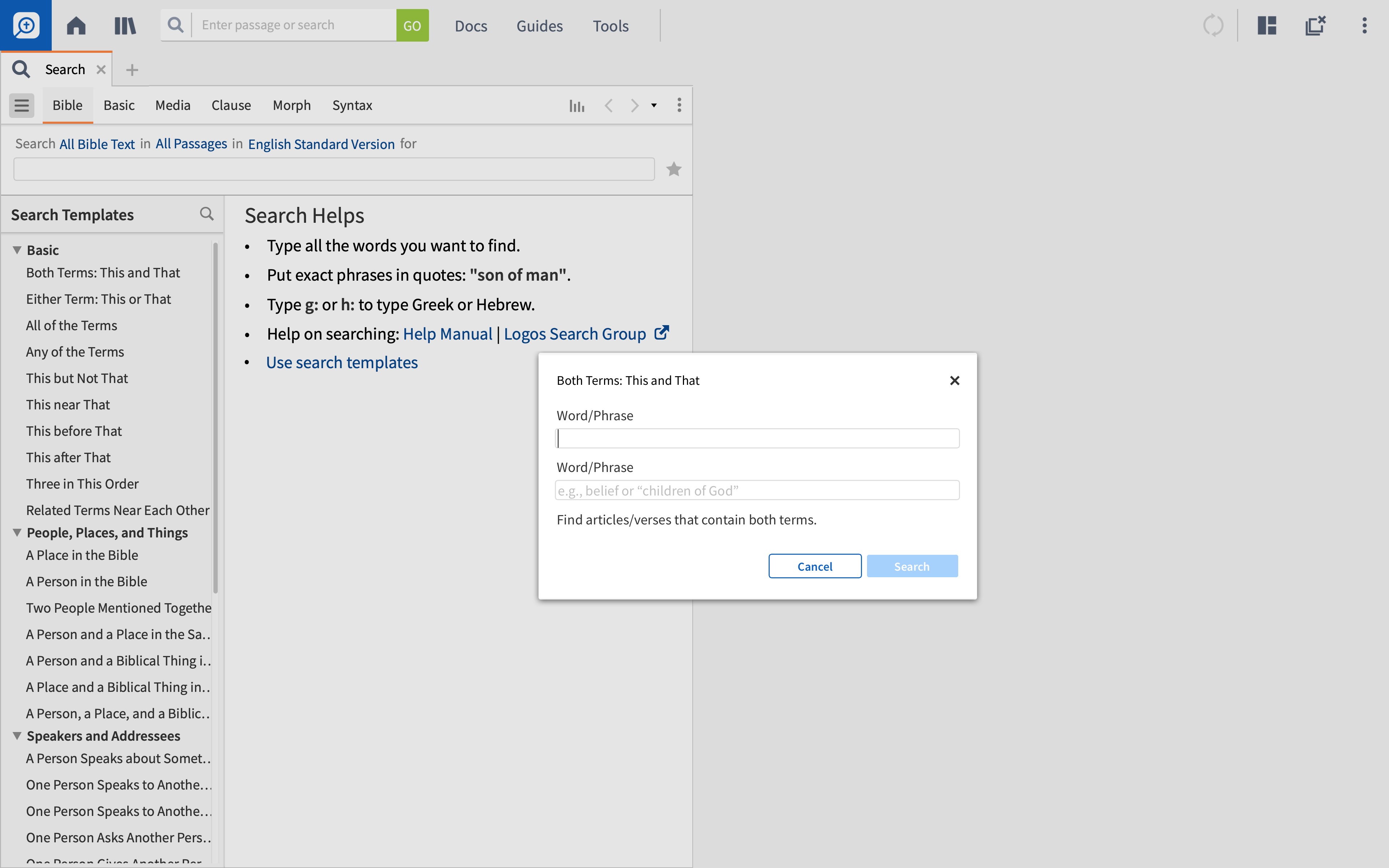Click the Logos app logo icon
This screenshot has height=868, width=1389.
point(26,25)
